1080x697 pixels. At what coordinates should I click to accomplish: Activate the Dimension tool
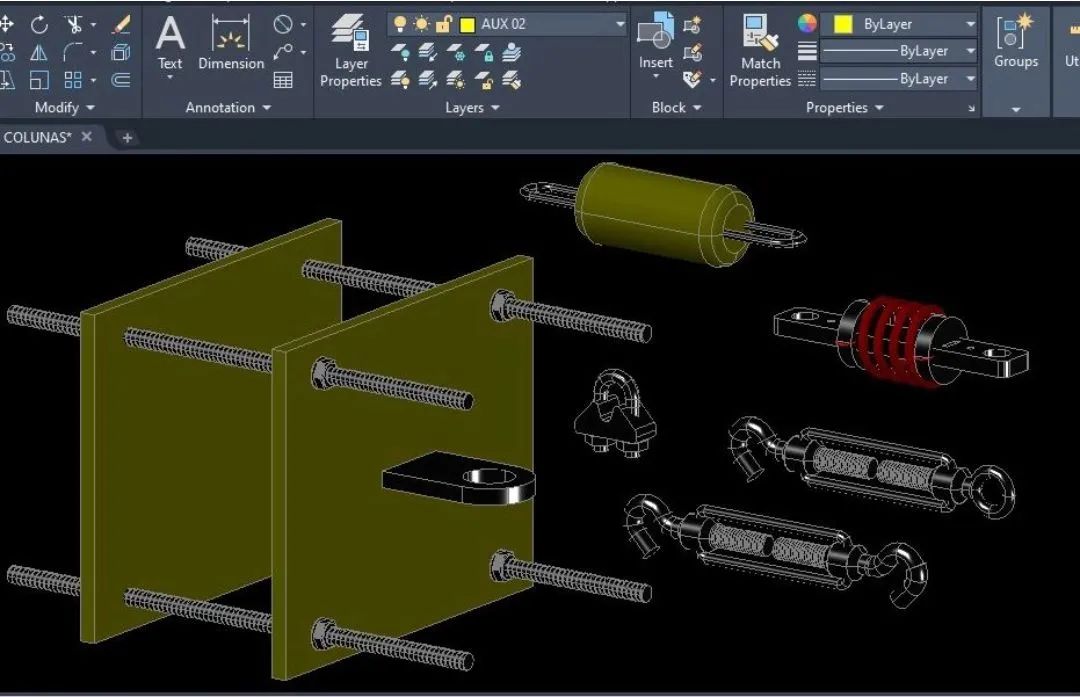[x=231, y=43]
